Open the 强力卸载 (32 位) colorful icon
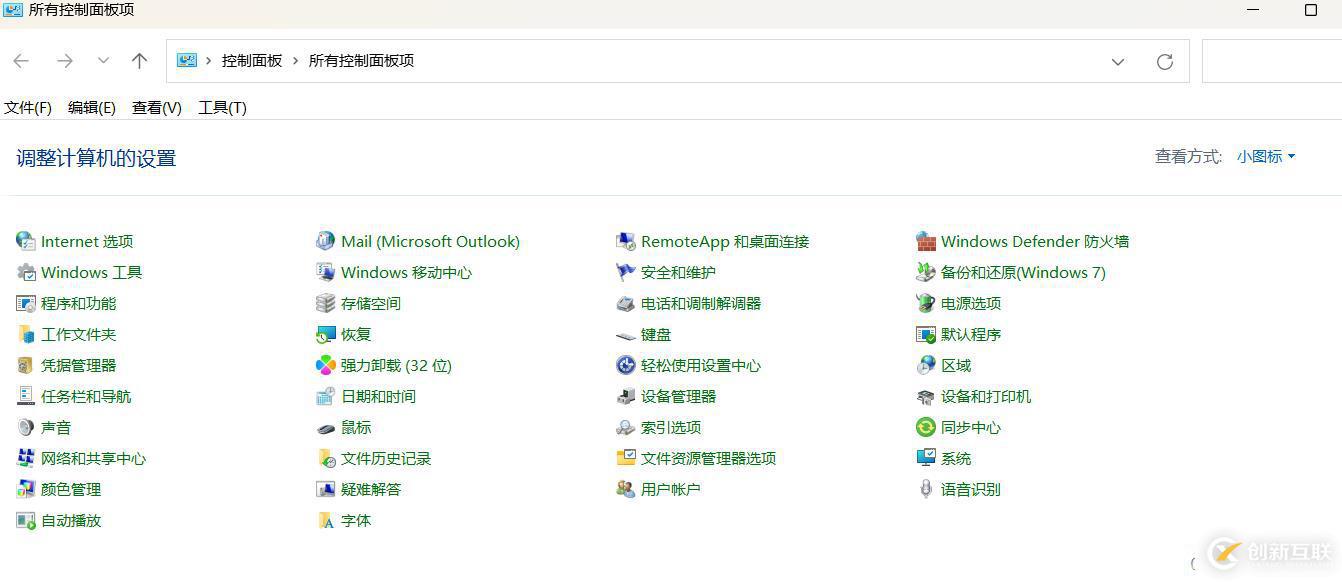 tap(325, 365)
